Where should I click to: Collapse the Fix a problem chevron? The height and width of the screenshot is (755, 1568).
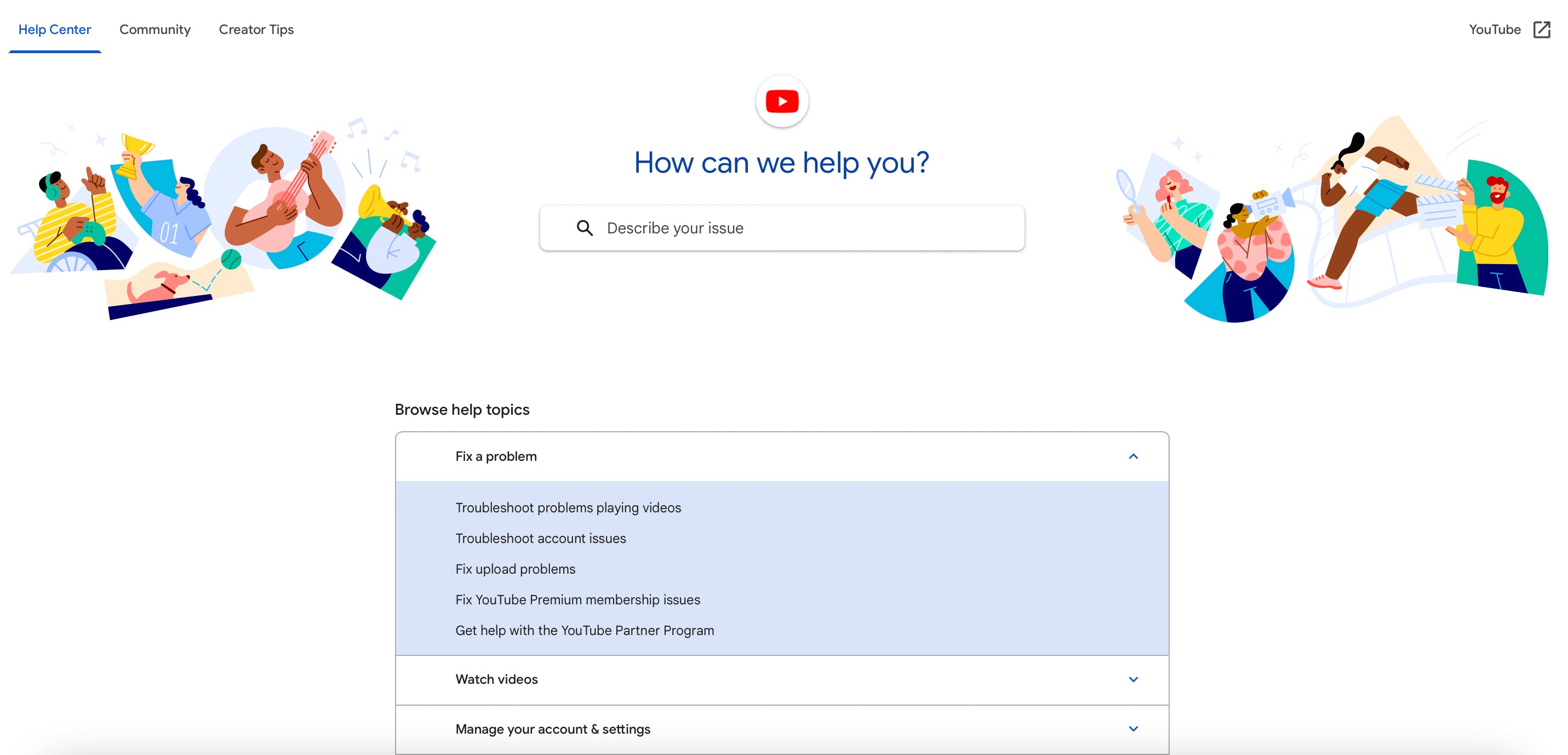(x=1133, y=456)
